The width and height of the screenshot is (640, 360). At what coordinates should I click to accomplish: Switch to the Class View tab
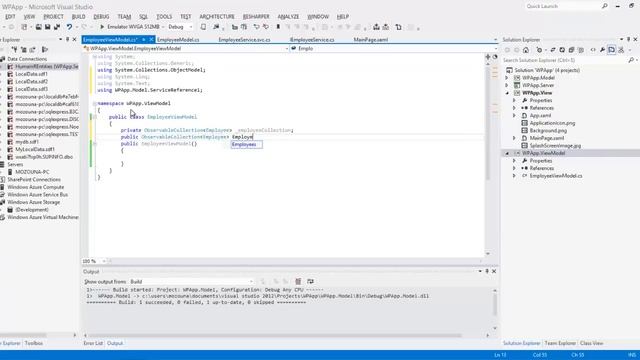point(591,343)
